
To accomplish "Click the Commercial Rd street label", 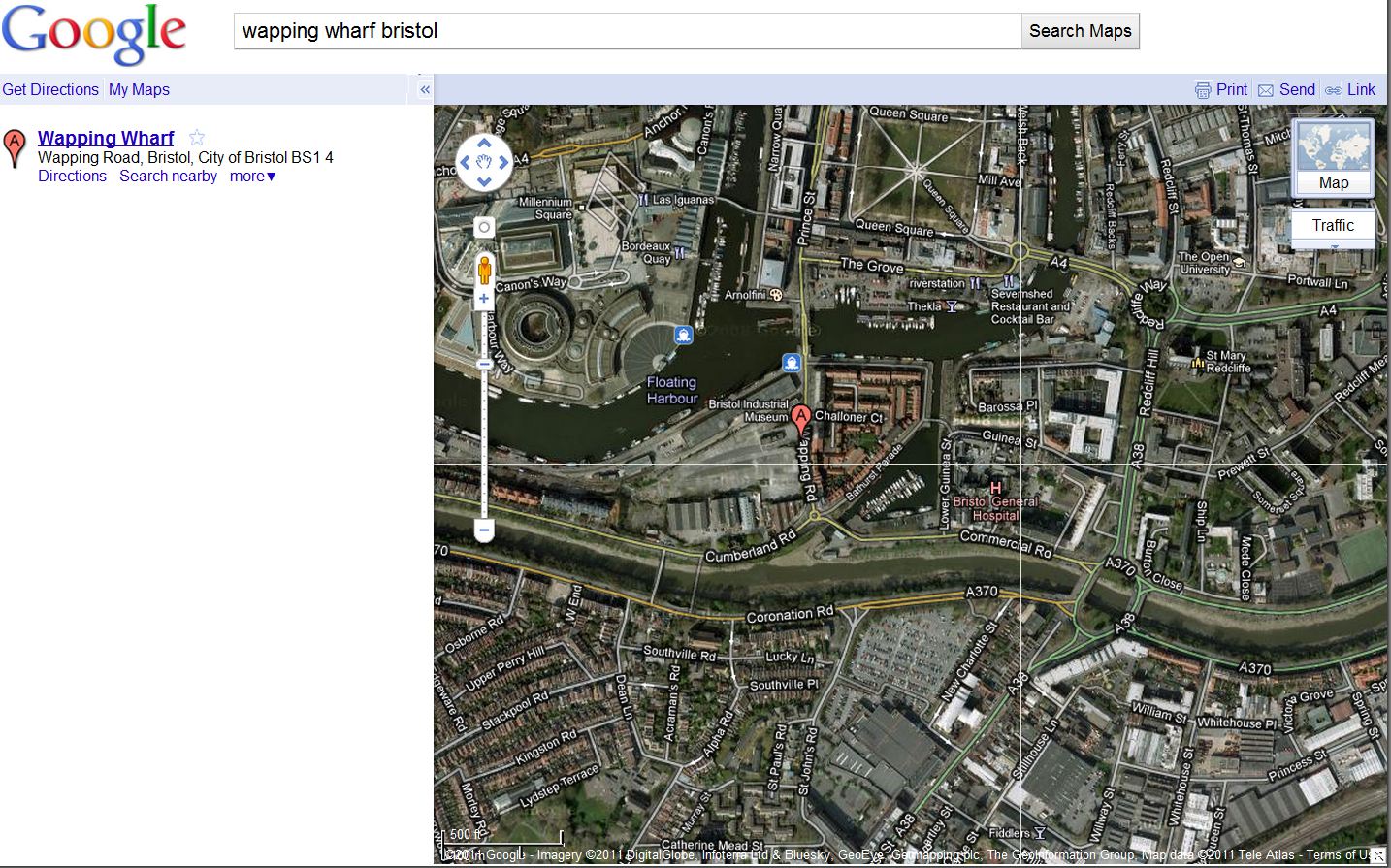I will click(1006, 543).
